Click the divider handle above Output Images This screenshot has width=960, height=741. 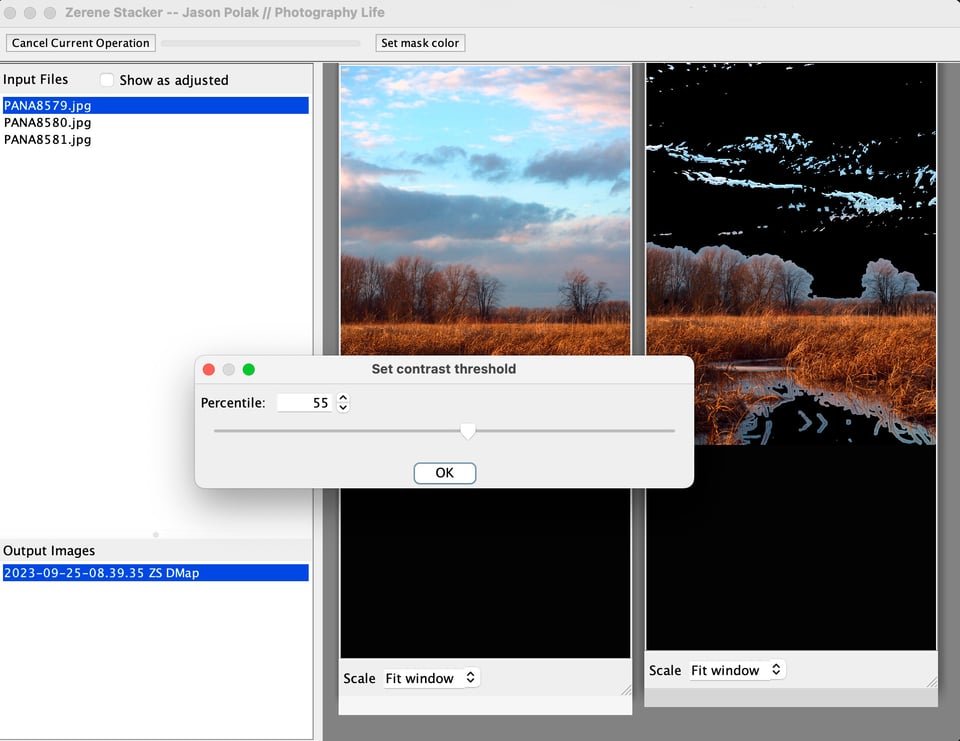156,535
